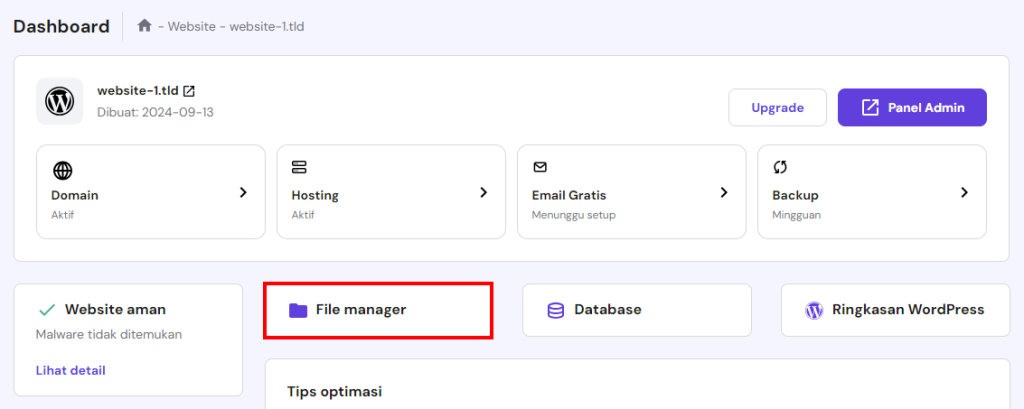This screenshot has width=1024, height=409.
Task: Click the home icon in breadcrumb
Action: pos(144,26)
